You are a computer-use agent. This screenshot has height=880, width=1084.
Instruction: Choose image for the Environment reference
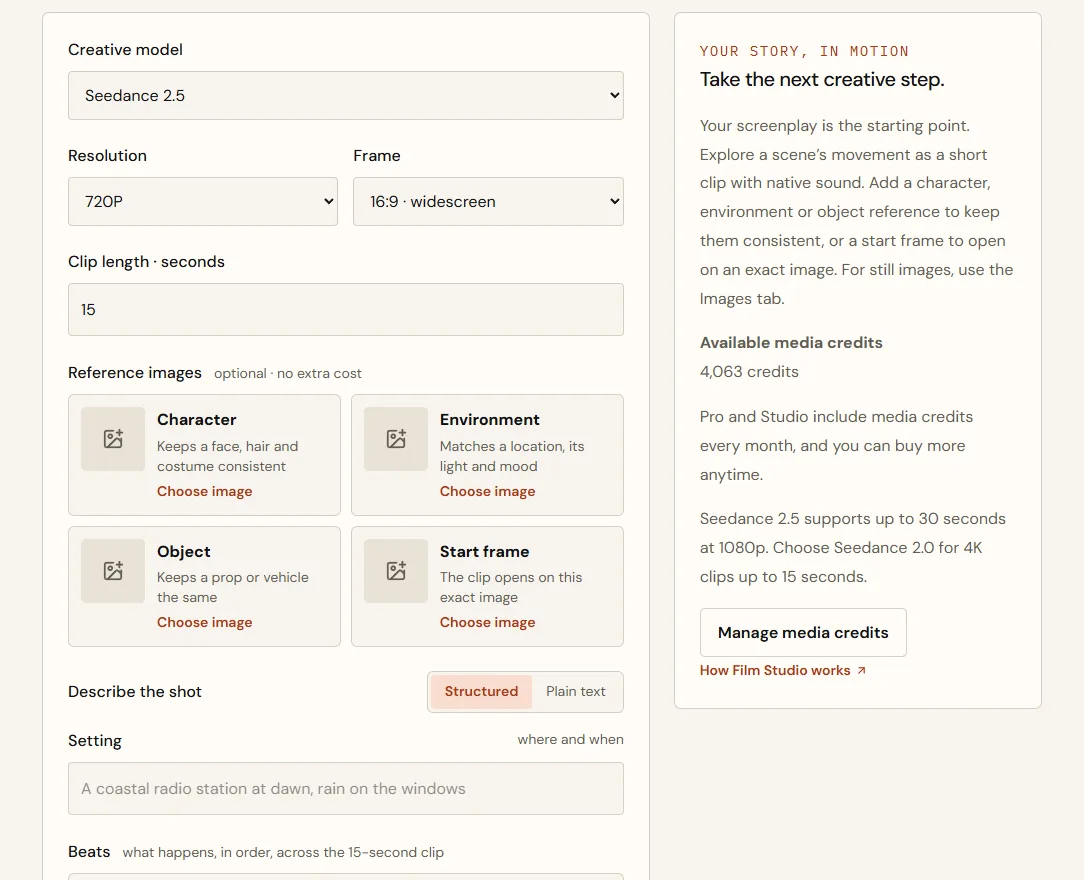(487, 492)
